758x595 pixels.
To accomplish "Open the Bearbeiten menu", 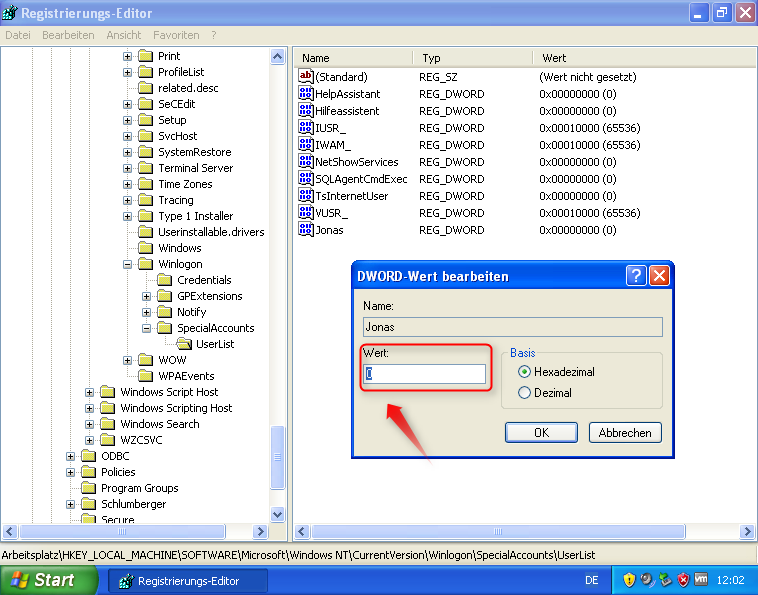I will pyautogui.click(x=68, y=35).
